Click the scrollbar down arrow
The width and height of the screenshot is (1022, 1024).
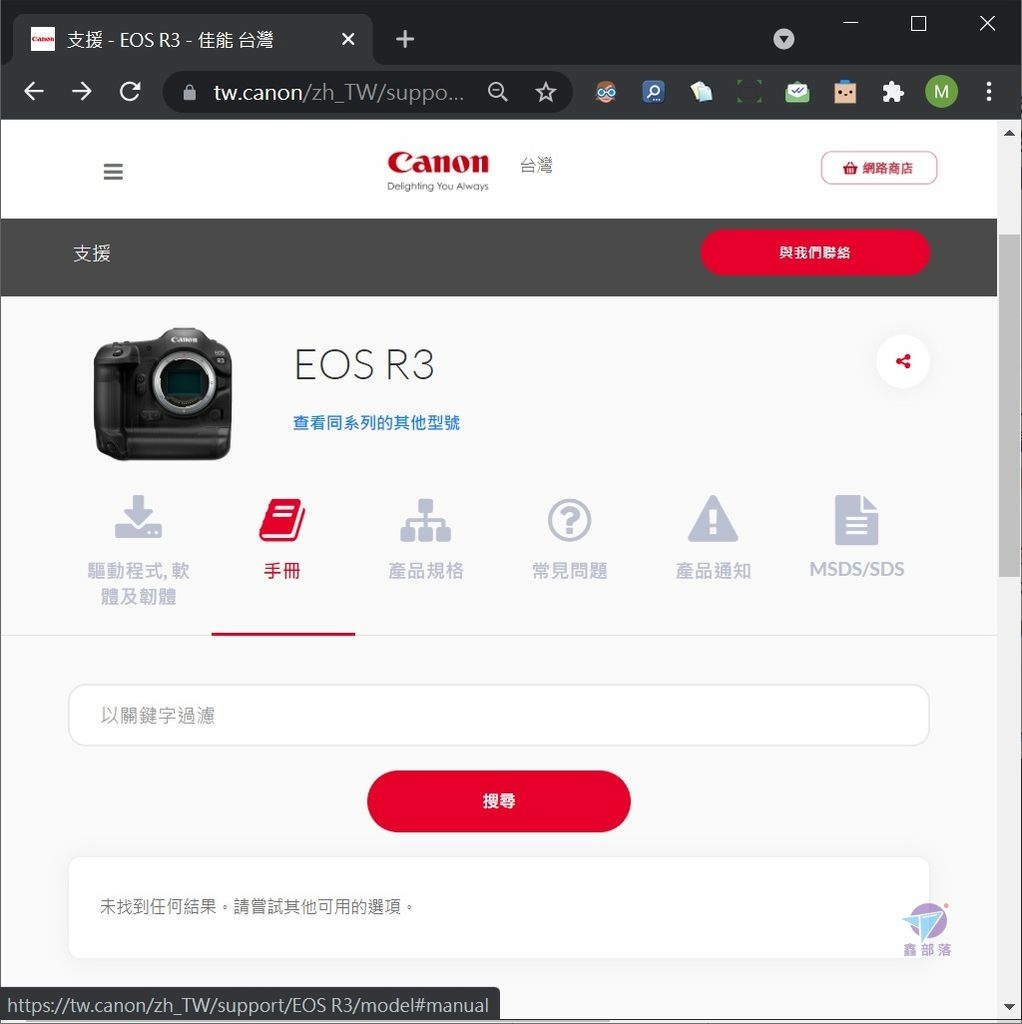coord(1010,1006)
